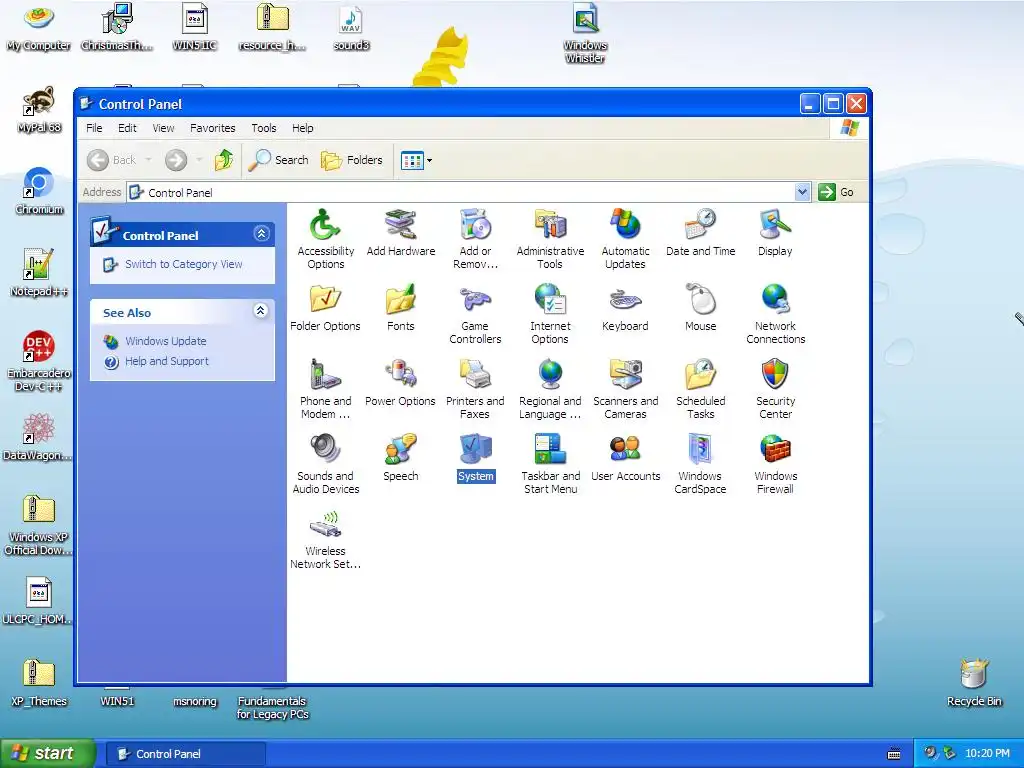
Task: Open Scheduled Tasks icon
Action: 701,376
